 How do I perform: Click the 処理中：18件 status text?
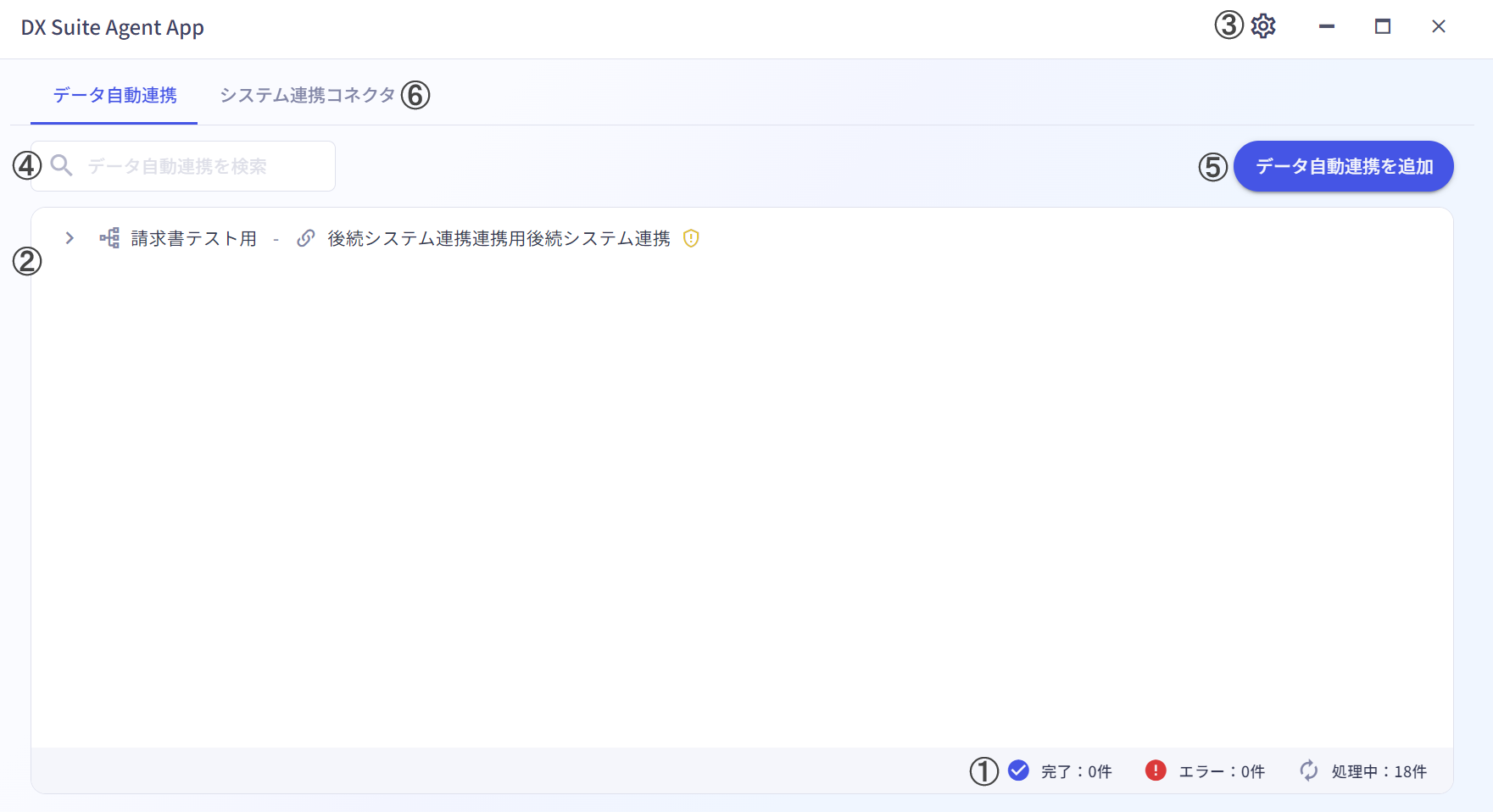(x=1379, y=771)
